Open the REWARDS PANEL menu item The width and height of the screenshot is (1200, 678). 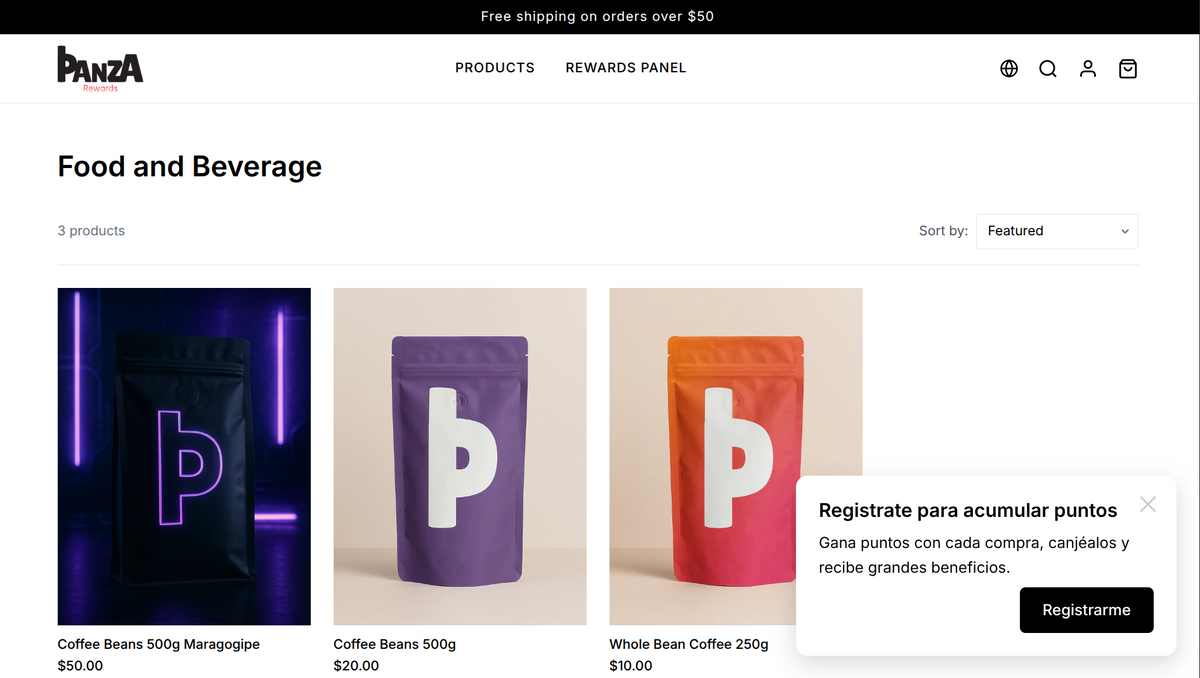pyautogui.click(x=626, y=68)
